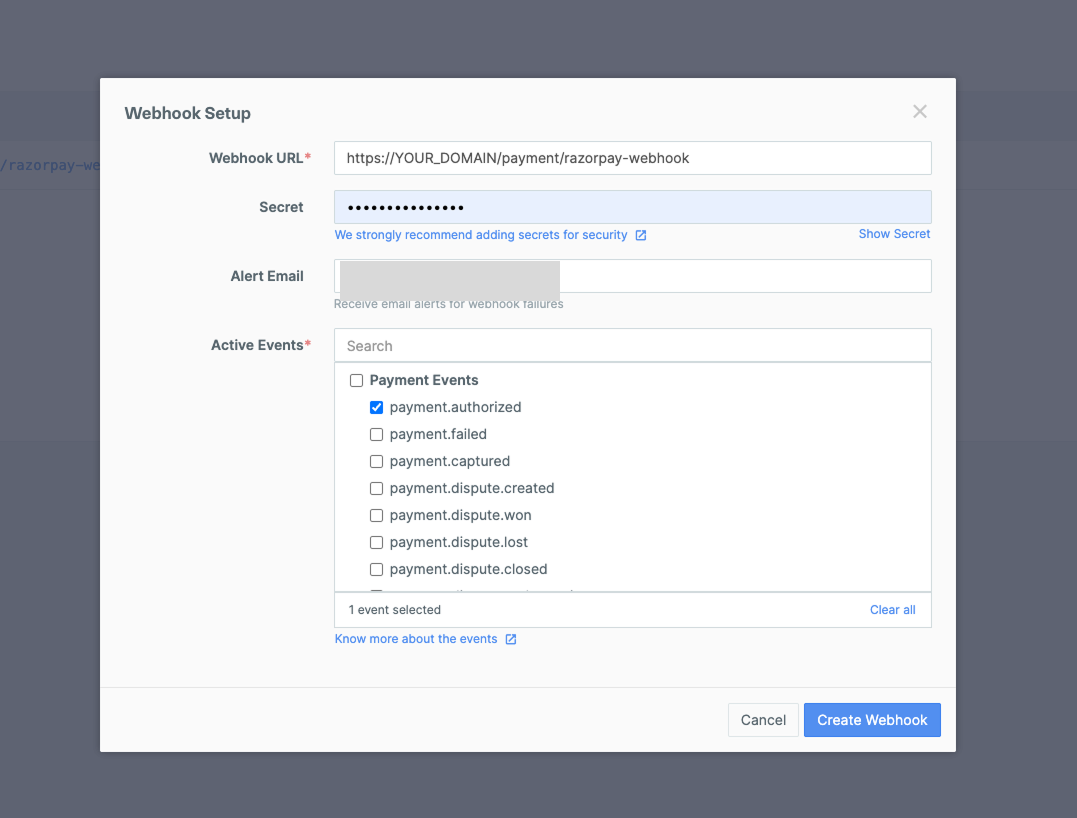Check the payment.dispute.lost event
Image resolution: width=1077 pixels, height=818 pixels.
pyautogui.click(x=376, y=543)
